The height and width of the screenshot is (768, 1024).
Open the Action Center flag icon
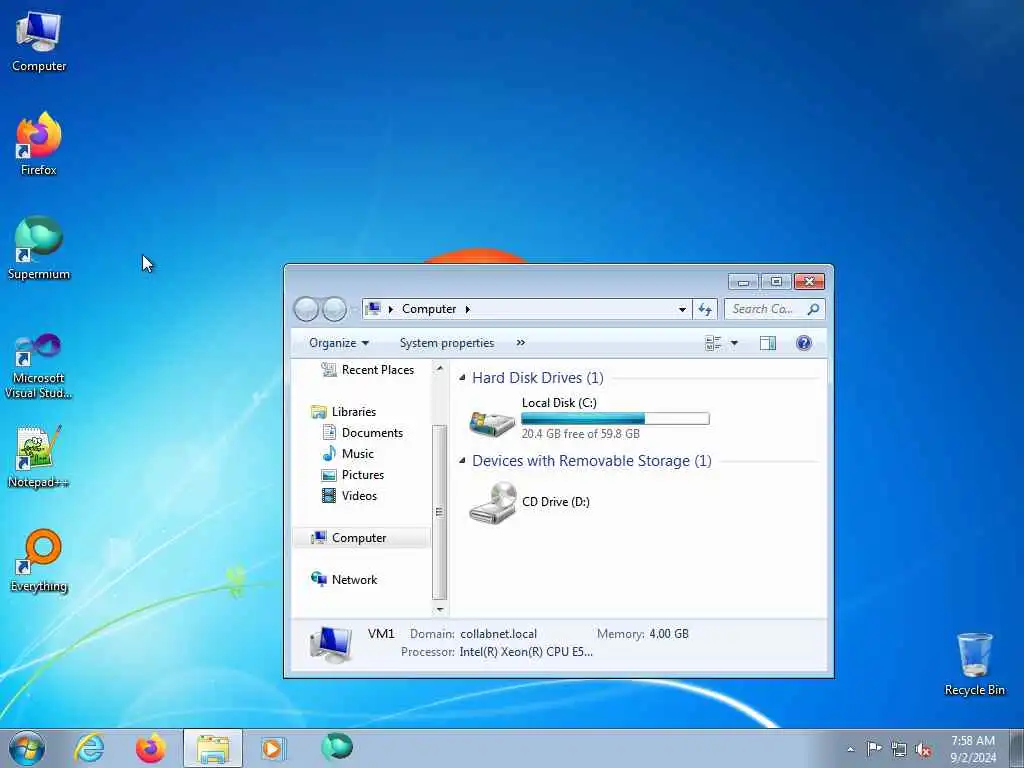click(x=873, y=748)
